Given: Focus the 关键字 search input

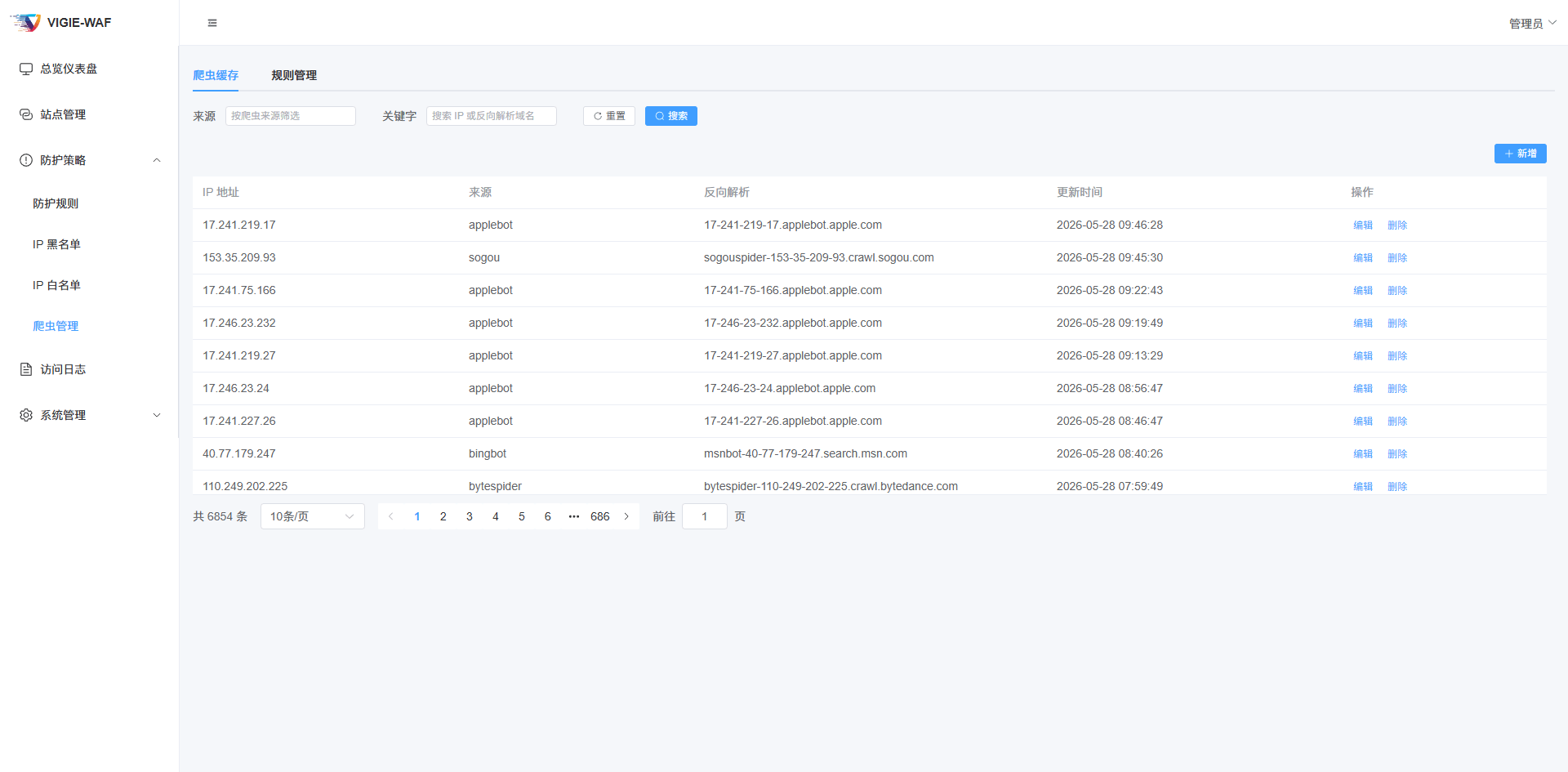Looking at the screenshot, I should tap(492, 116).
